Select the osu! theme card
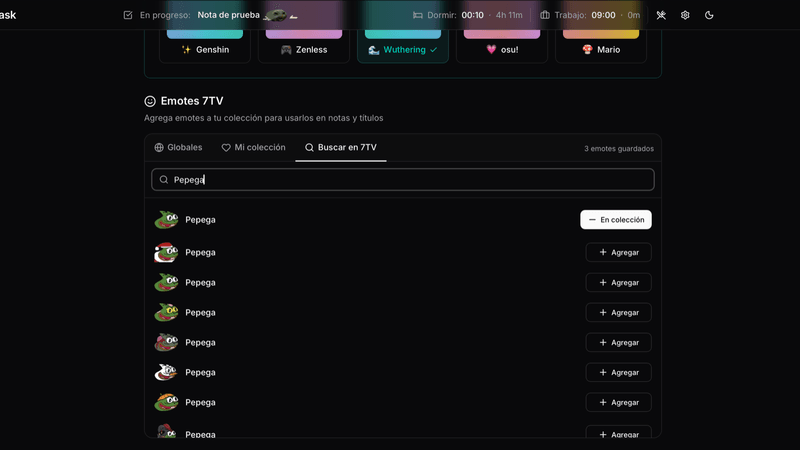The height and width of the screenshot is (450, 800). point(502,46)
